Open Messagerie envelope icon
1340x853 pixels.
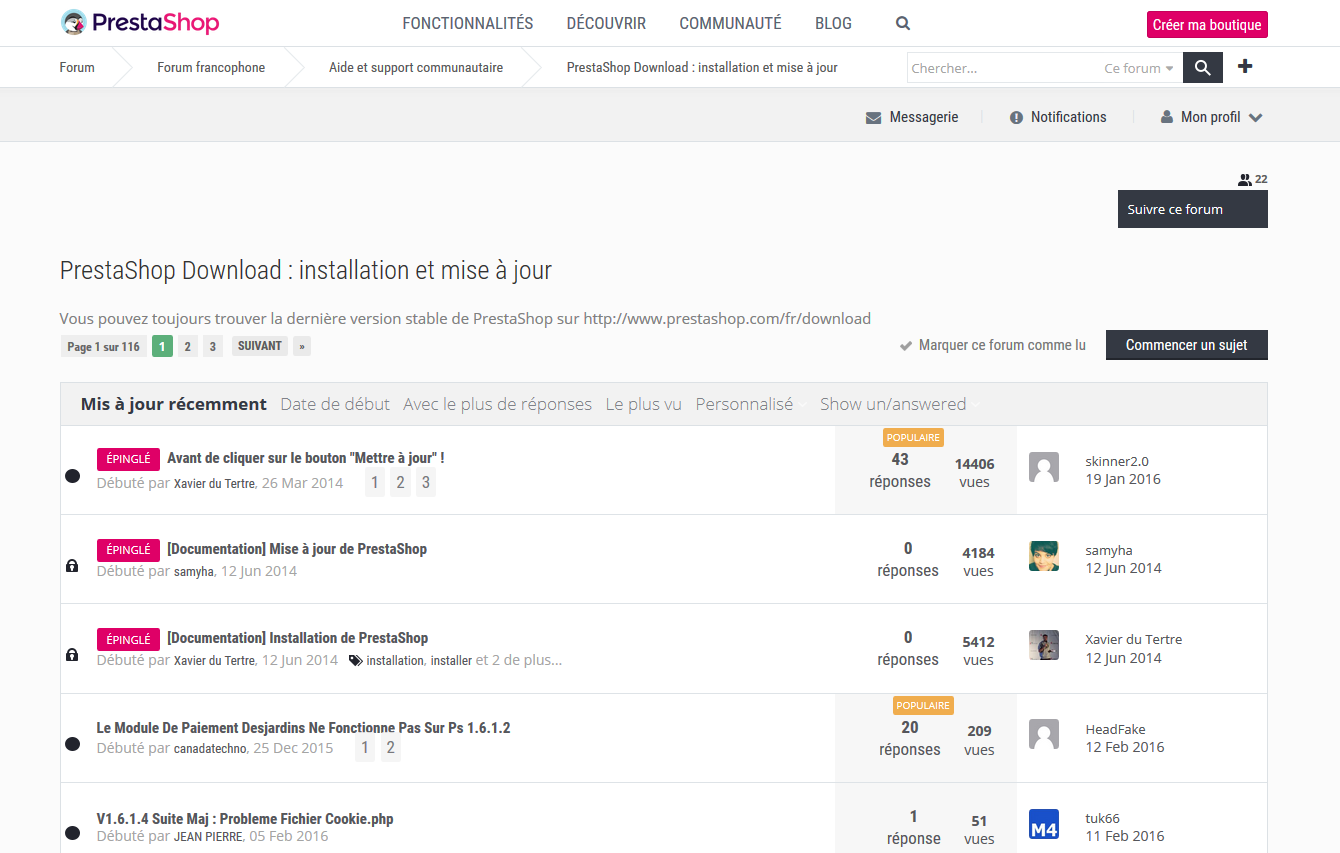tap(874, 118)
